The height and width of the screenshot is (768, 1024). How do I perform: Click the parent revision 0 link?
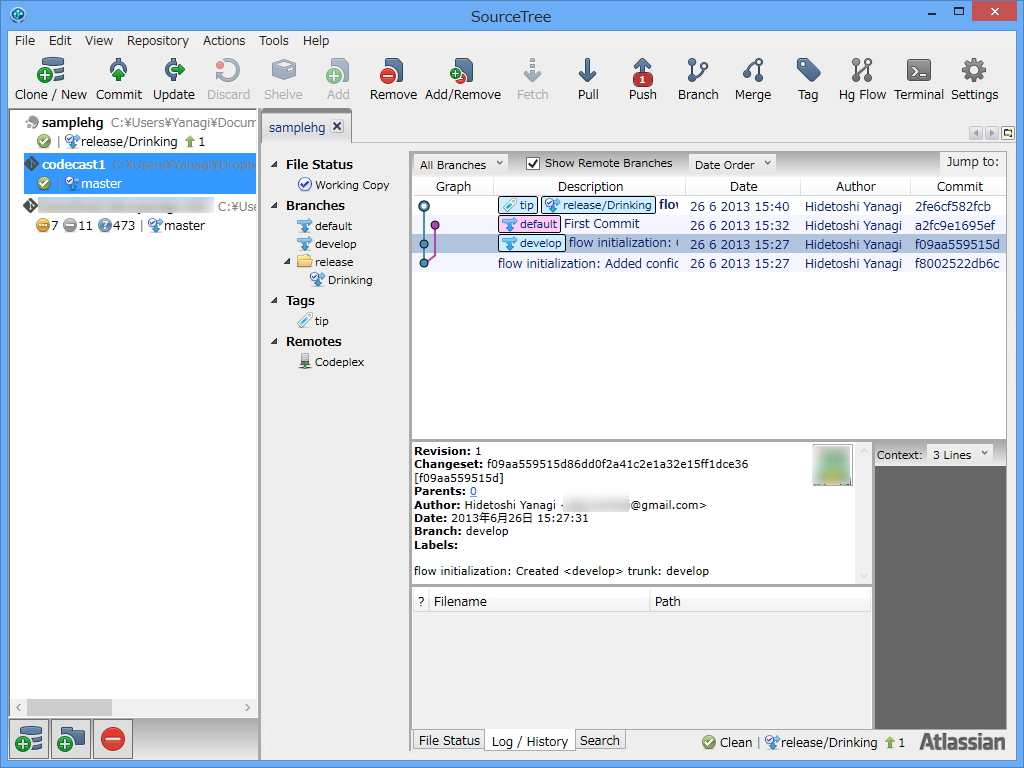(x=473, y=491)
